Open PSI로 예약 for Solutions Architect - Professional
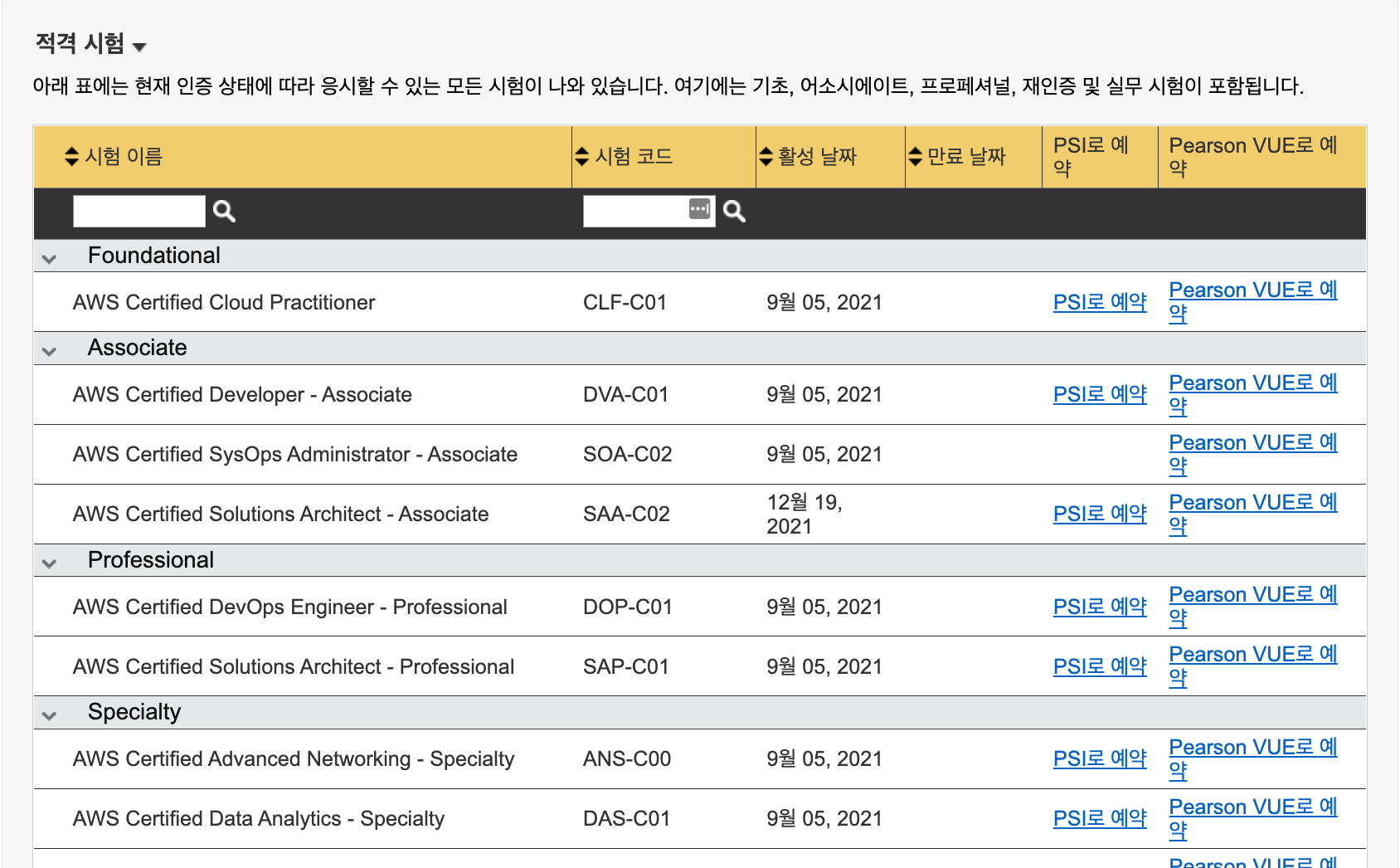The height and width of the screenshot is (868, 1400). coord(1100,666)
